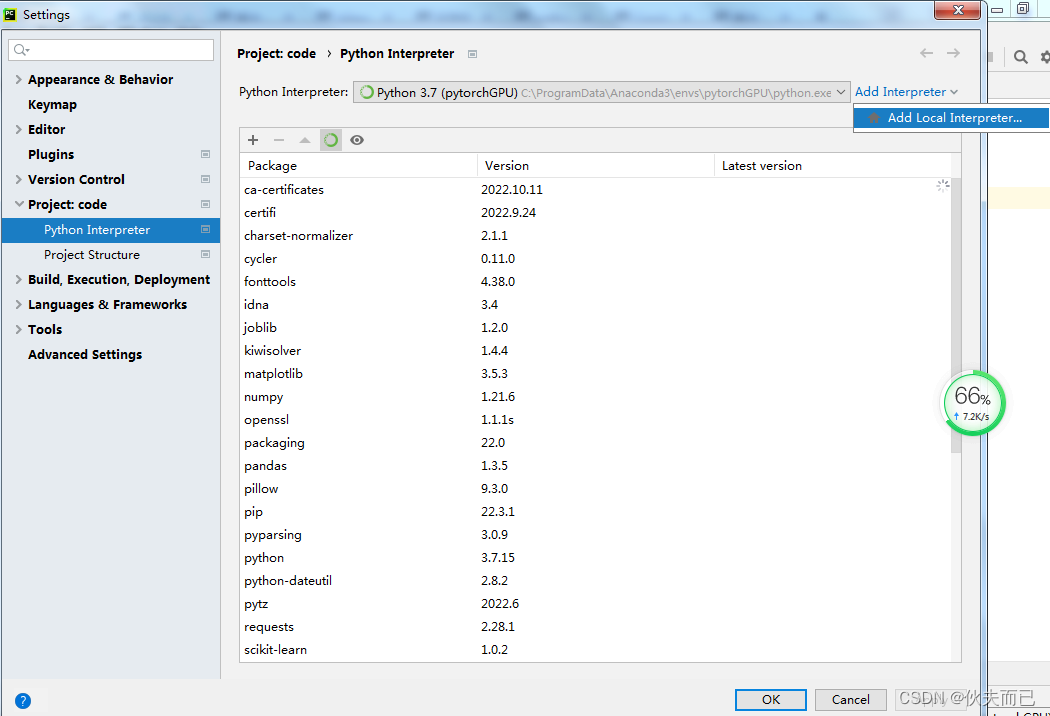
Task: Sort by Package column header
Action: point(358,165)
